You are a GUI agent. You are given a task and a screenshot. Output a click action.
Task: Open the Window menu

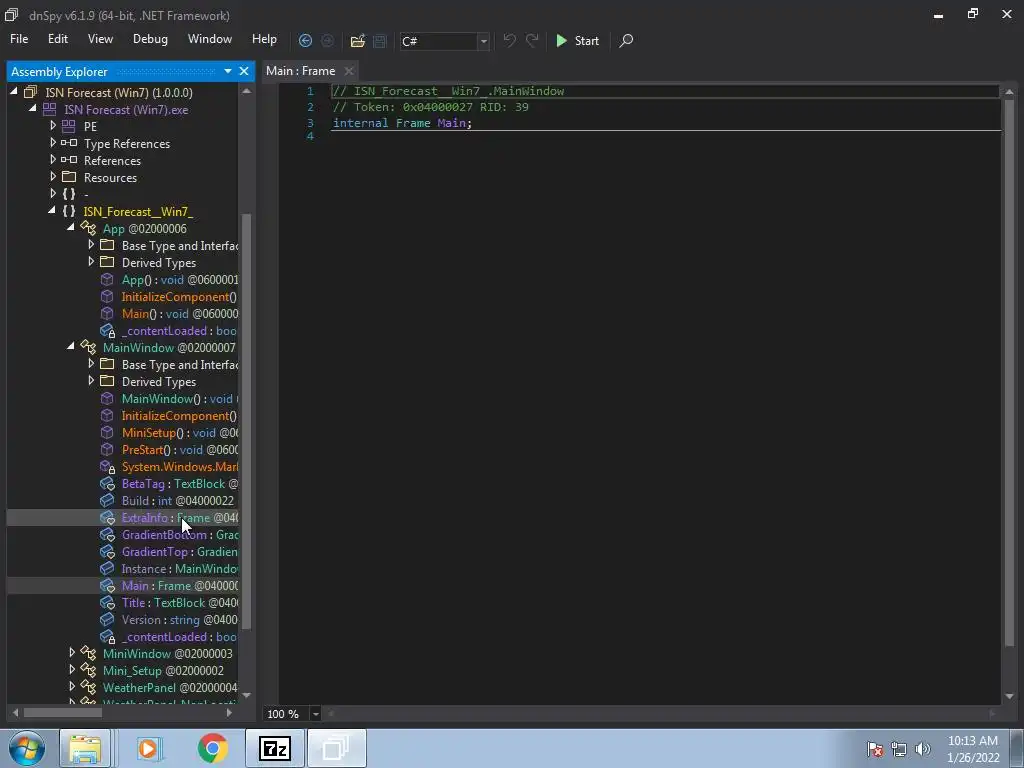210,39
